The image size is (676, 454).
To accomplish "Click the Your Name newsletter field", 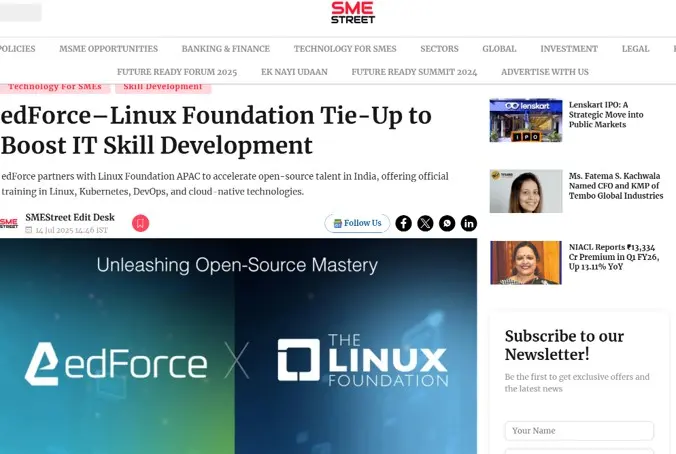I will pyautogui.click(x=579, y=431).
